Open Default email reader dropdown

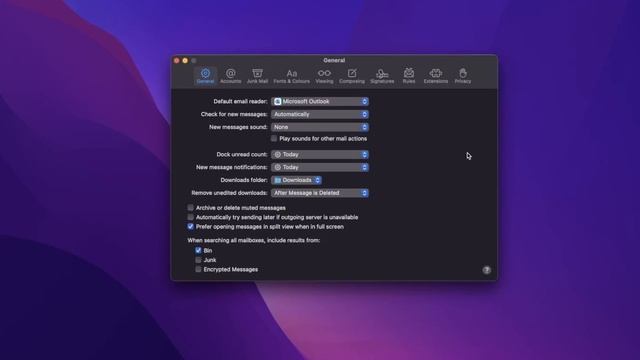320,101
